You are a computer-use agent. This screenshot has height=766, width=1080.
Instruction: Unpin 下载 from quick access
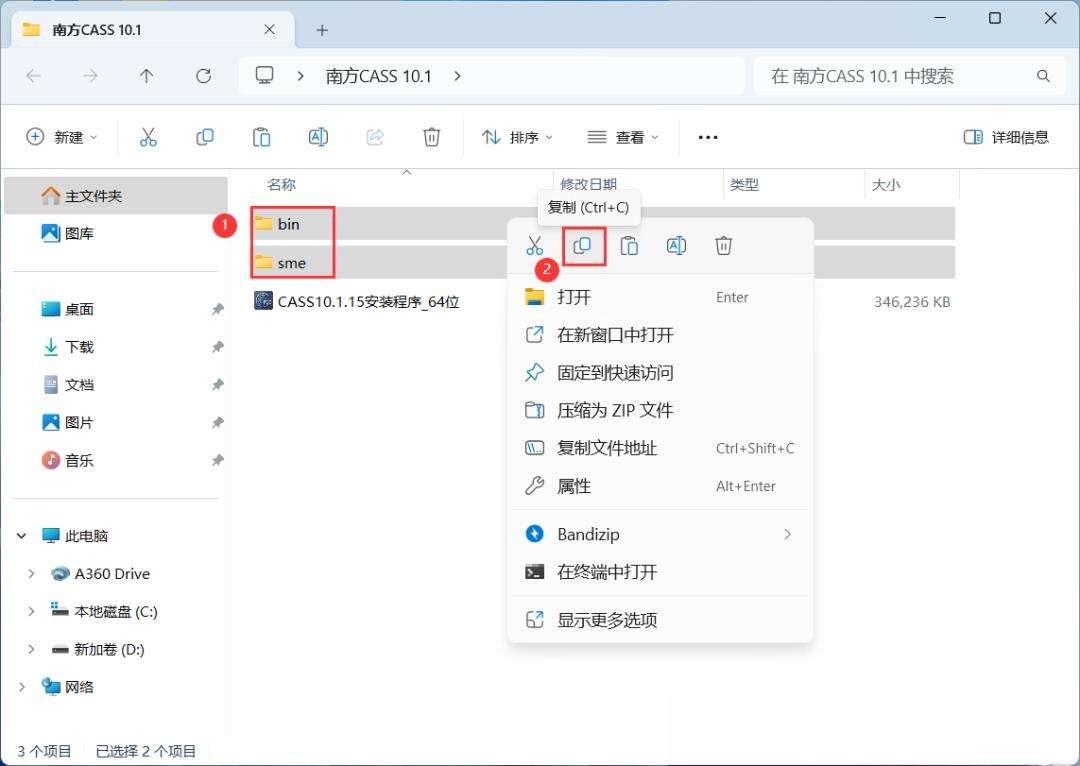[218, 347]
